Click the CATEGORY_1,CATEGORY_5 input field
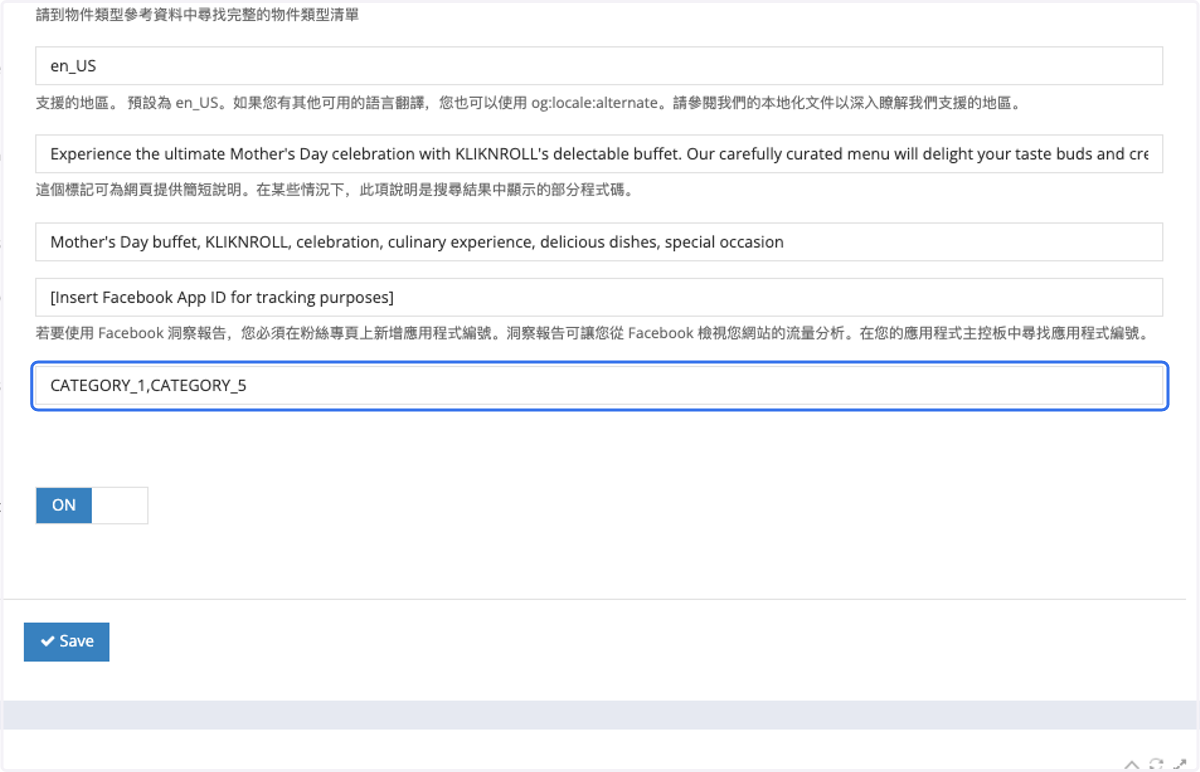 click(x=599, y=385)
